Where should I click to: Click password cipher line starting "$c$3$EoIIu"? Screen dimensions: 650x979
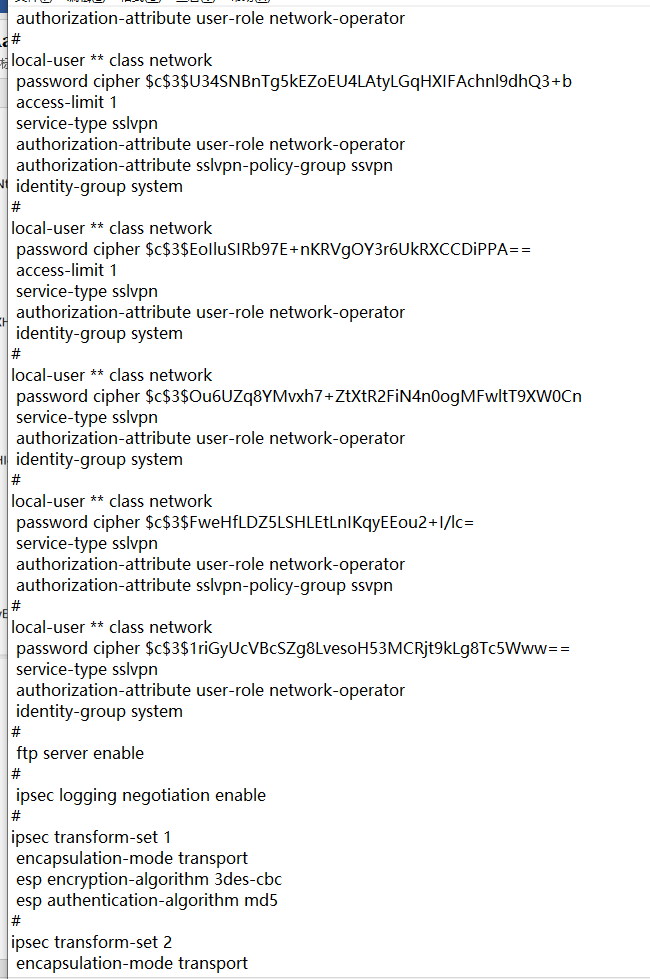(x=273, y=249)
